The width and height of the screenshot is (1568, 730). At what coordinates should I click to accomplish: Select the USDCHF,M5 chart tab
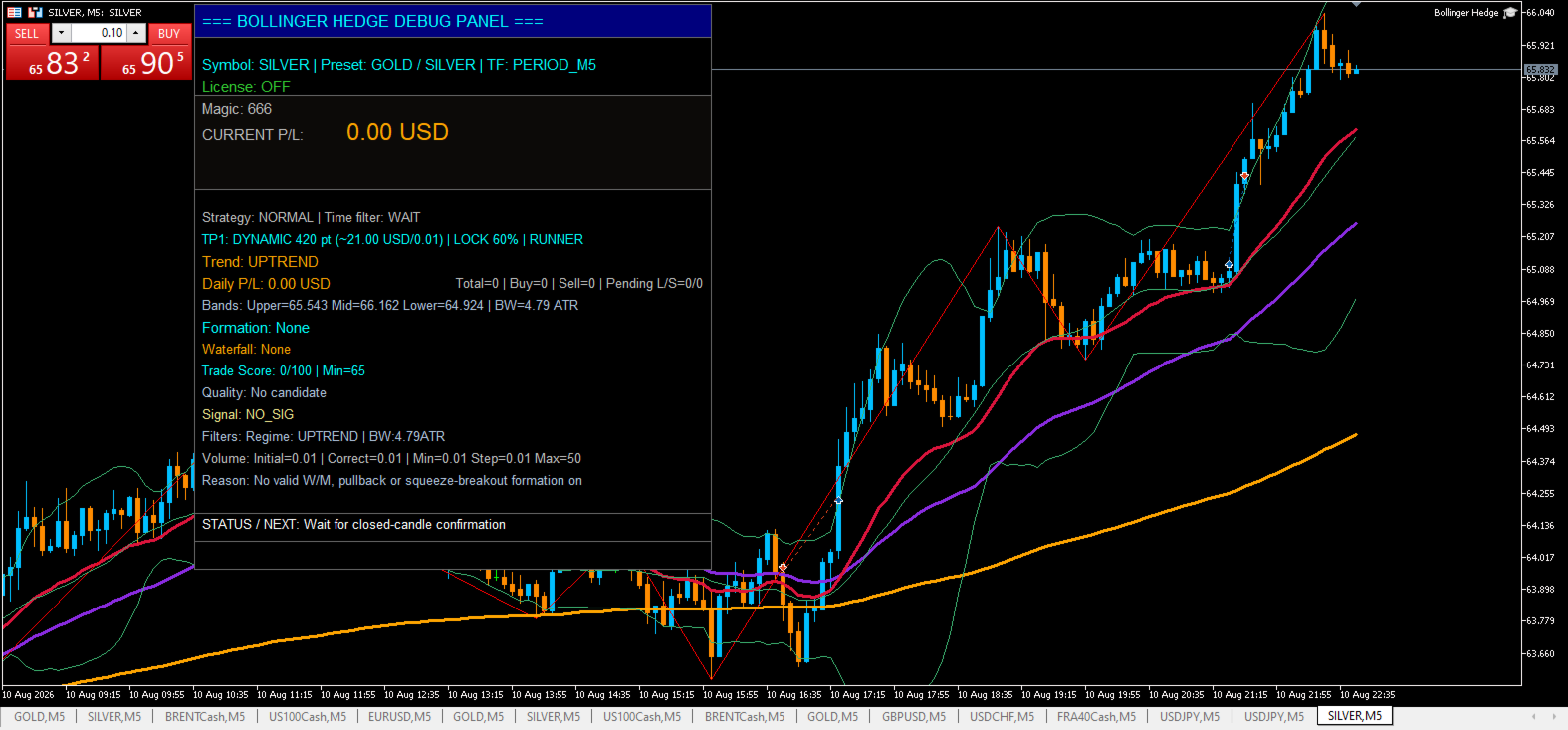tap(1002, 716)
